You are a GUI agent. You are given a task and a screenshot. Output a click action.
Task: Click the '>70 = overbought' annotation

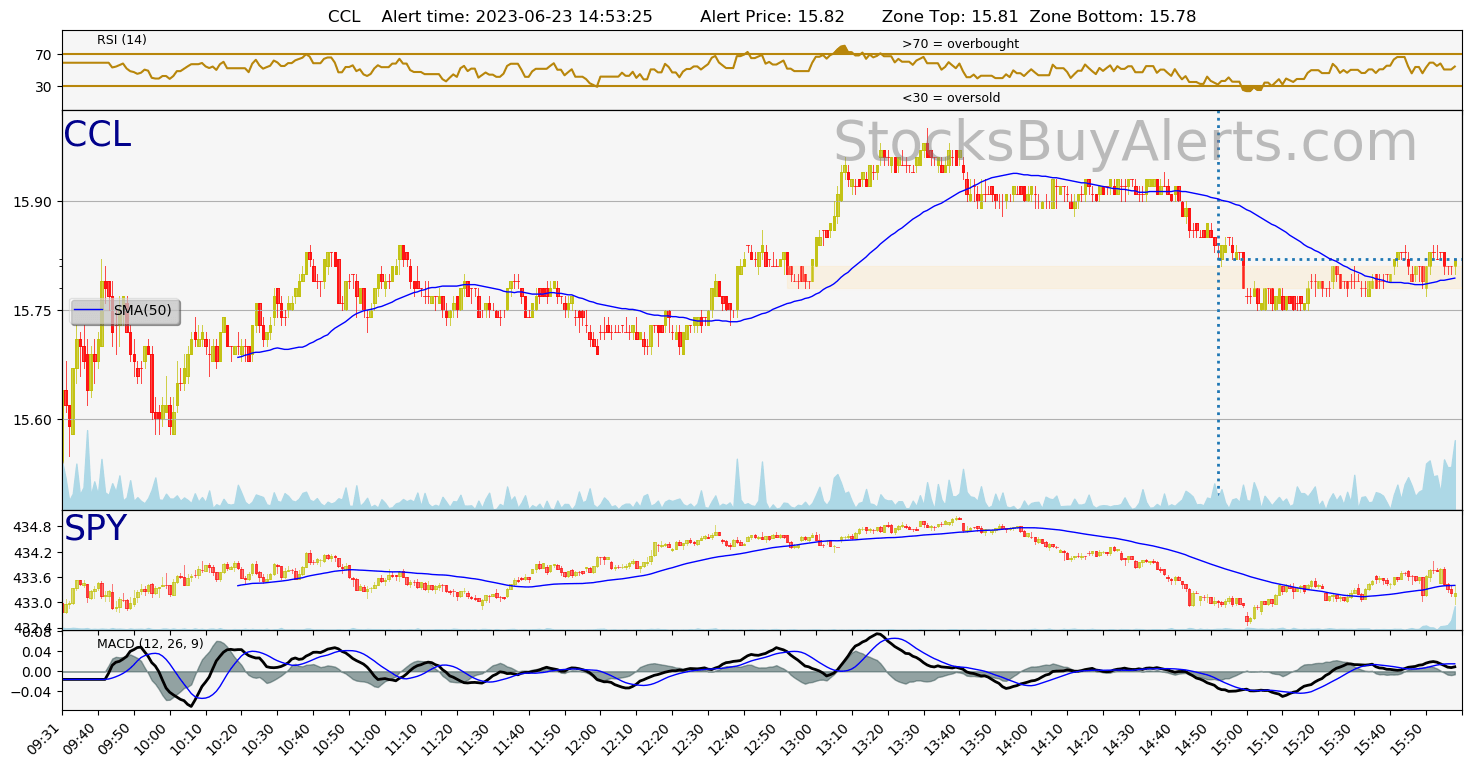[x=960, y=44]
